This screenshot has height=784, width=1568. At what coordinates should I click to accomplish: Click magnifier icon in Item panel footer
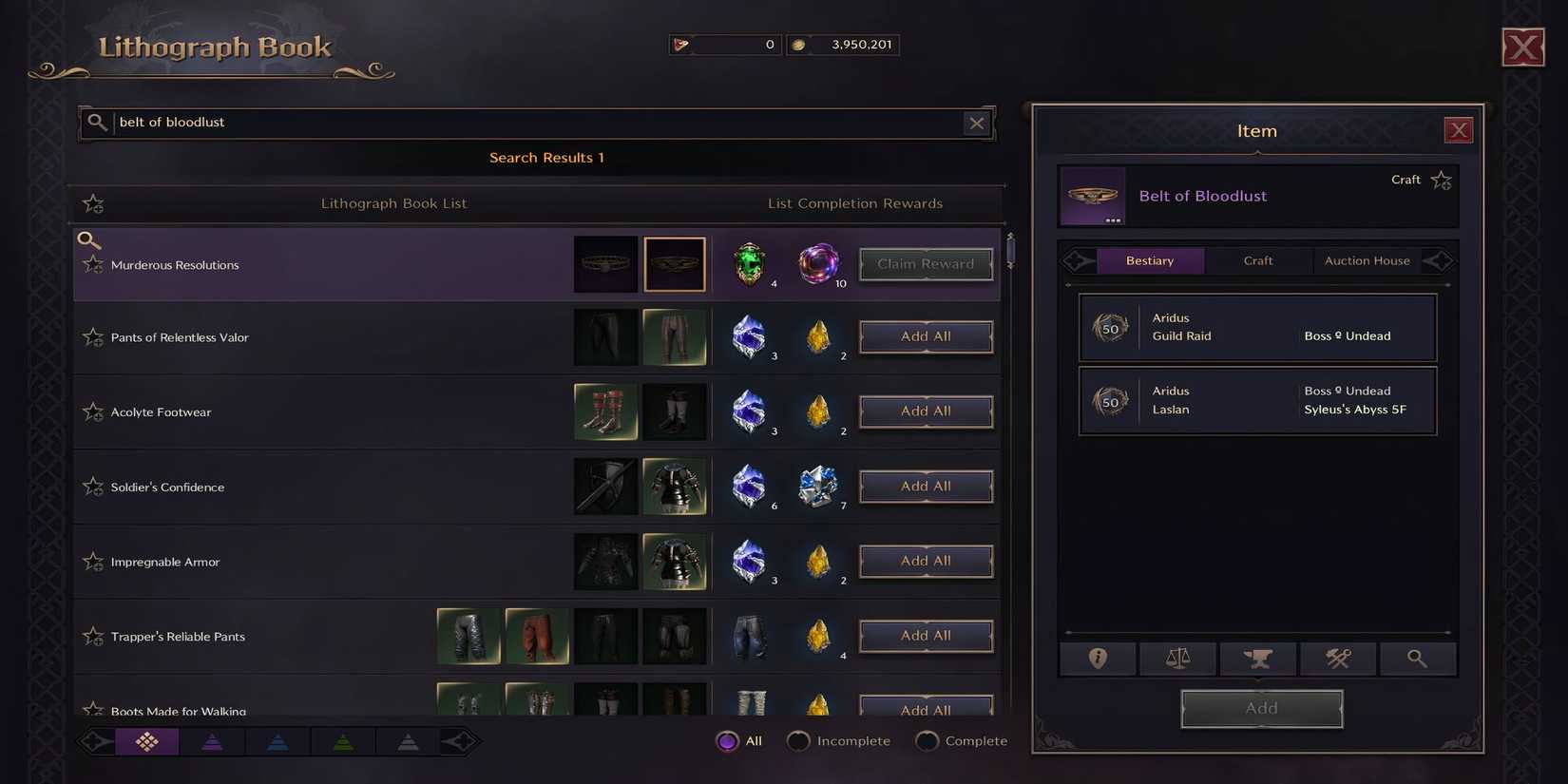1417,659
